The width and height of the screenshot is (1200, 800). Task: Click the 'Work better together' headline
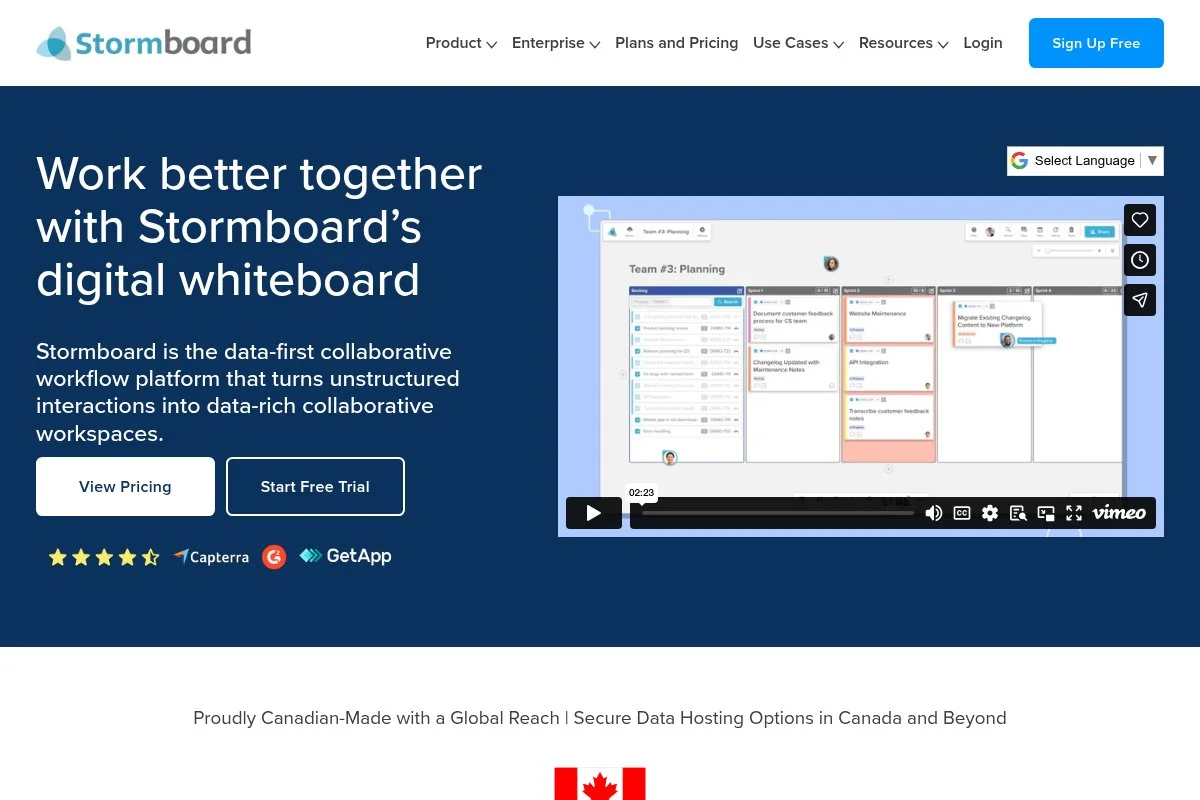pos(259,227)
